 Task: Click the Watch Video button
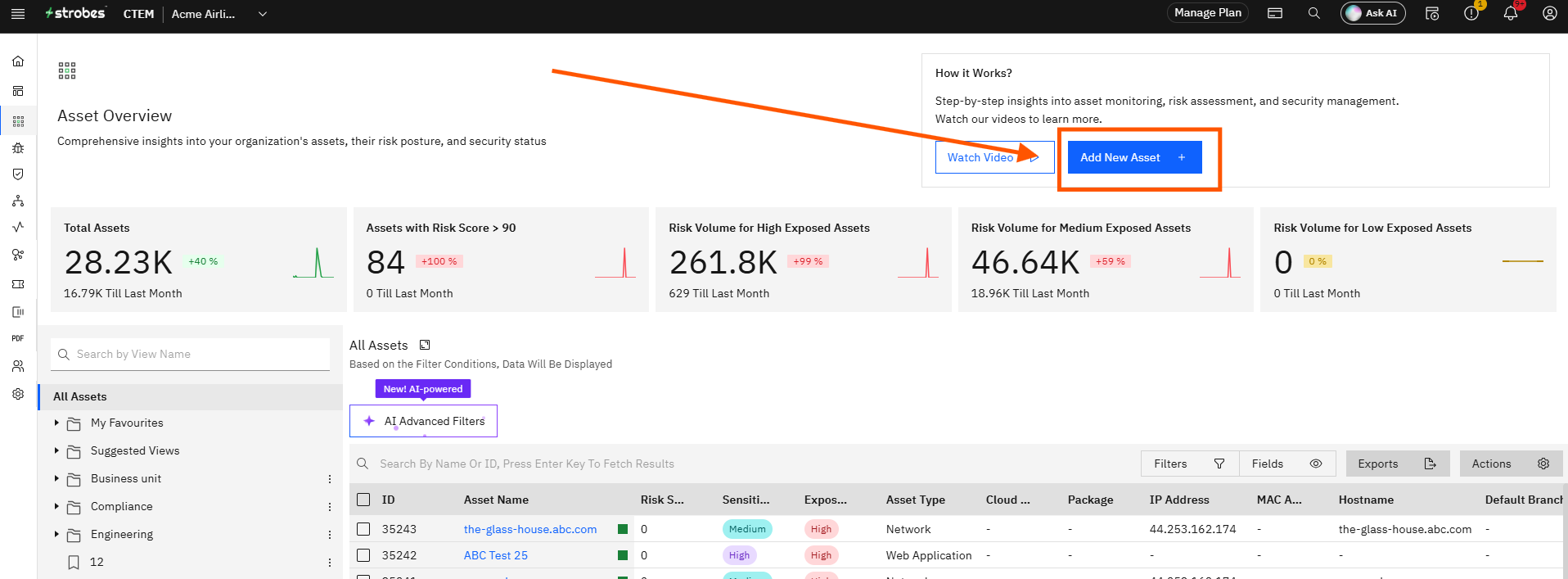point(994,157)
